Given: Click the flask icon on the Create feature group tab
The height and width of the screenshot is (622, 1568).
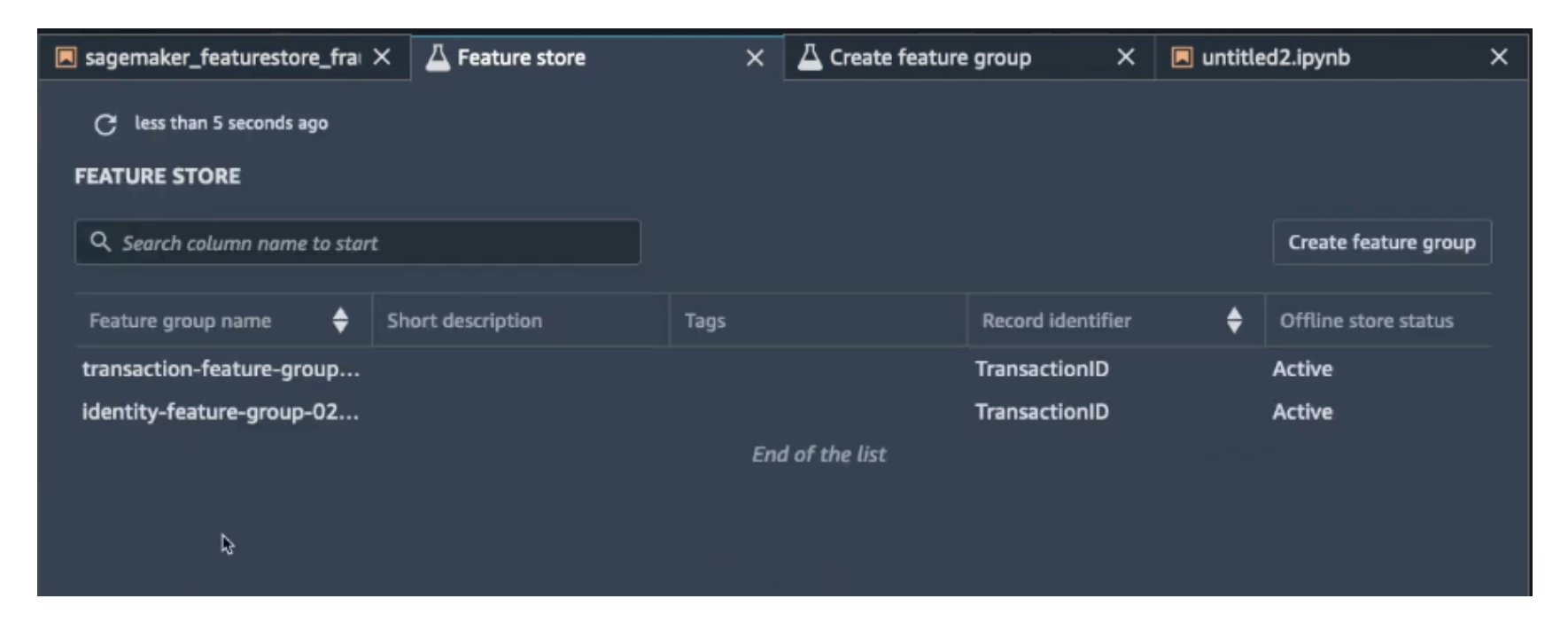Looking at the screenshot, I should [810, 58].
